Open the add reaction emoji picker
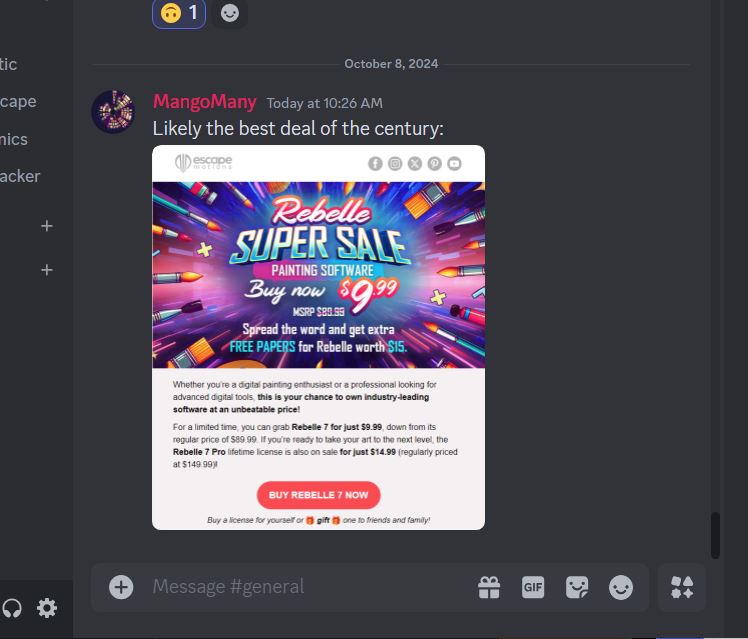 click(x=229, y=13)
